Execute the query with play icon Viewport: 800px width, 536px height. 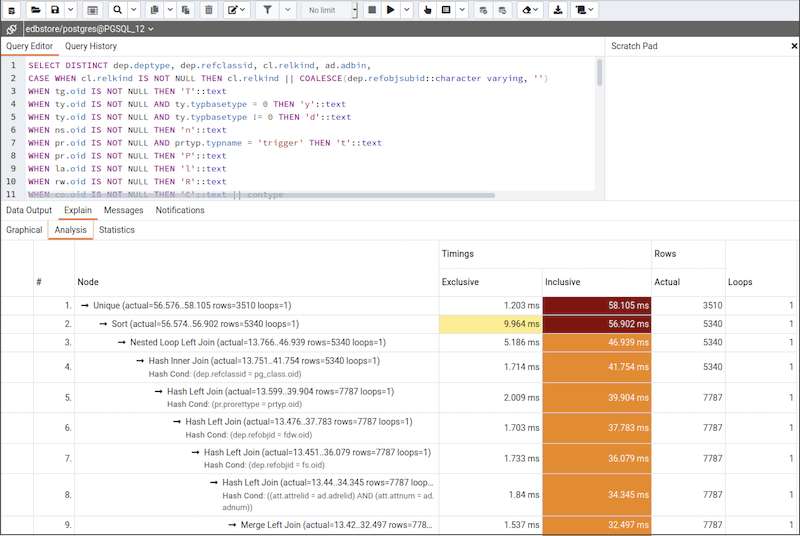point(390,10)
